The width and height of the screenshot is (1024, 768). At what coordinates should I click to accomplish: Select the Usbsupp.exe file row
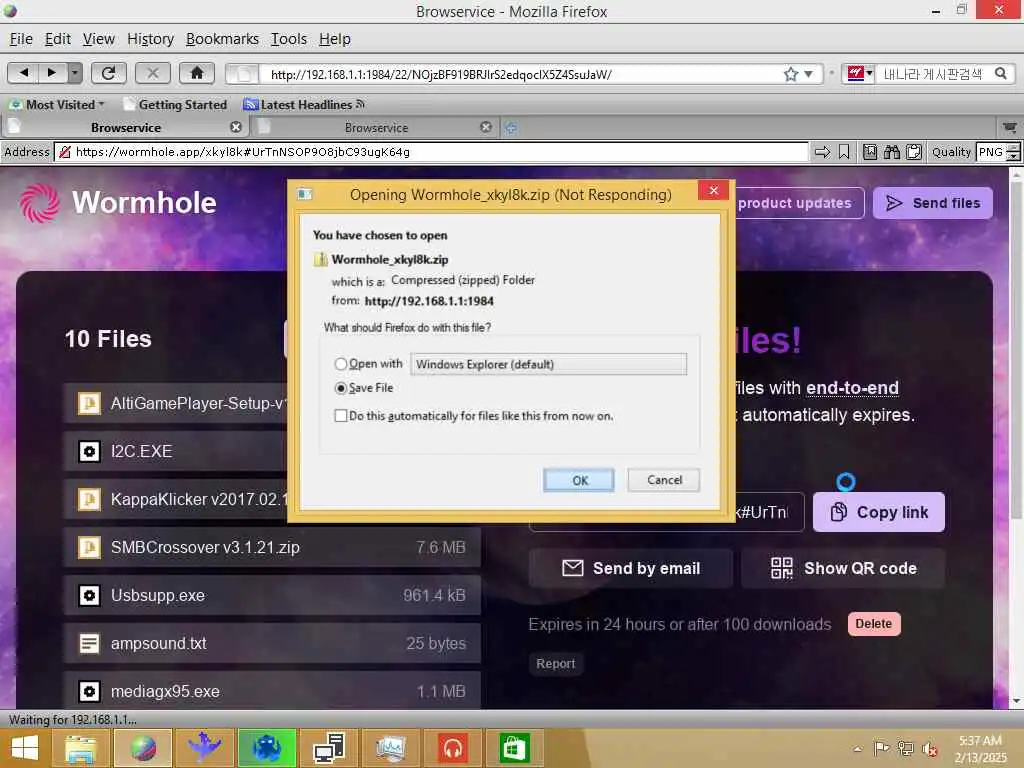coord(272,595)
